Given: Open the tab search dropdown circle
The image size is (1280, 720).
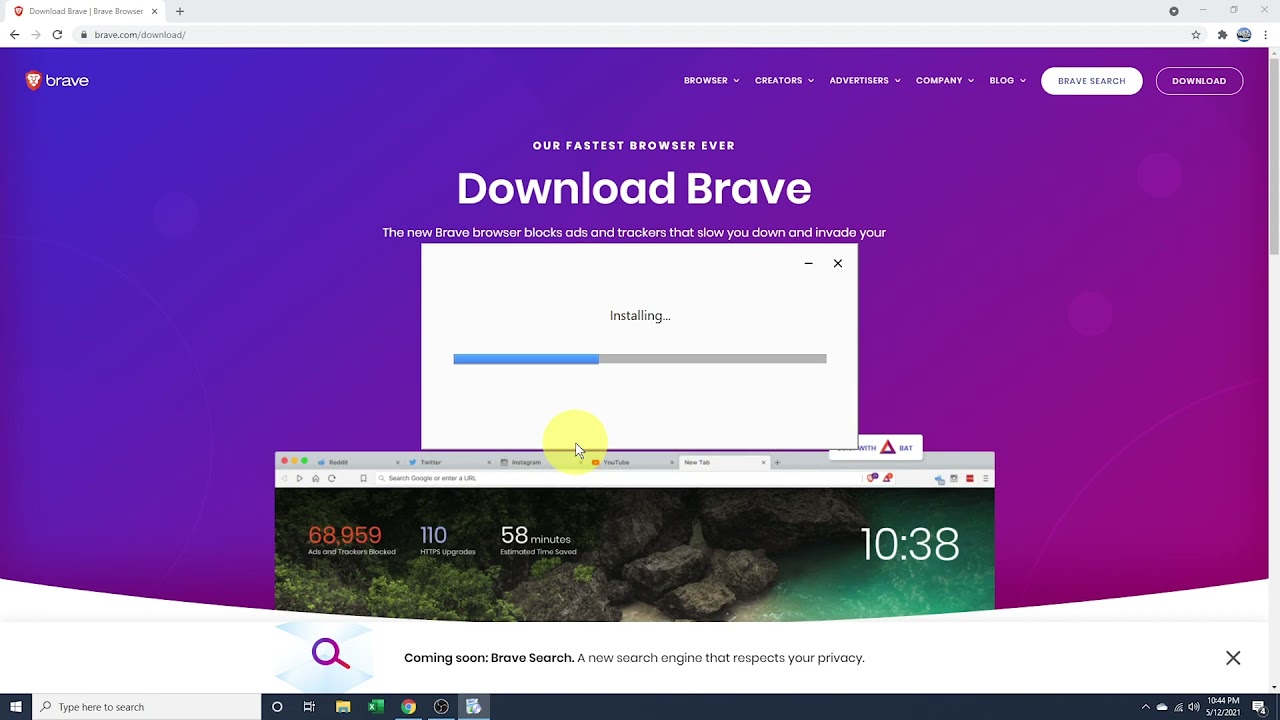Looking at the screenshot, I should [x=1174, y=11].
